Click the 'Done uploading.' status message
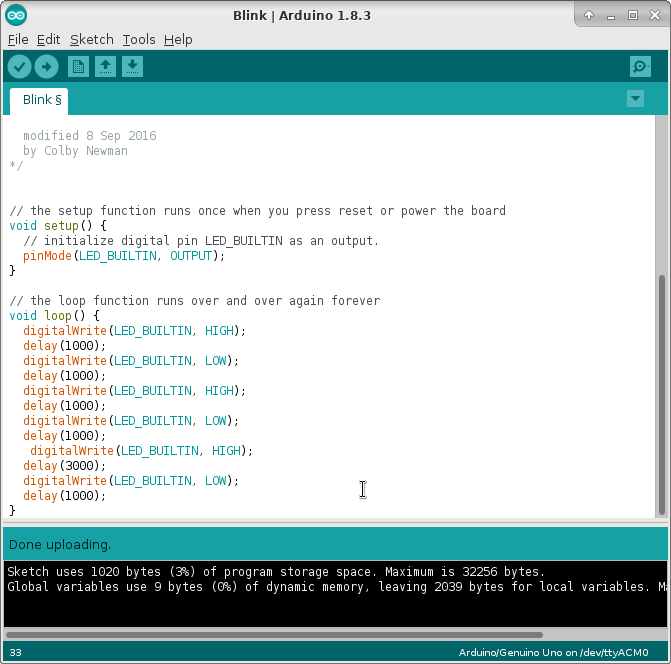Image resolution: width=671 pixels, height=664 pixels. (x=60, y=545)
